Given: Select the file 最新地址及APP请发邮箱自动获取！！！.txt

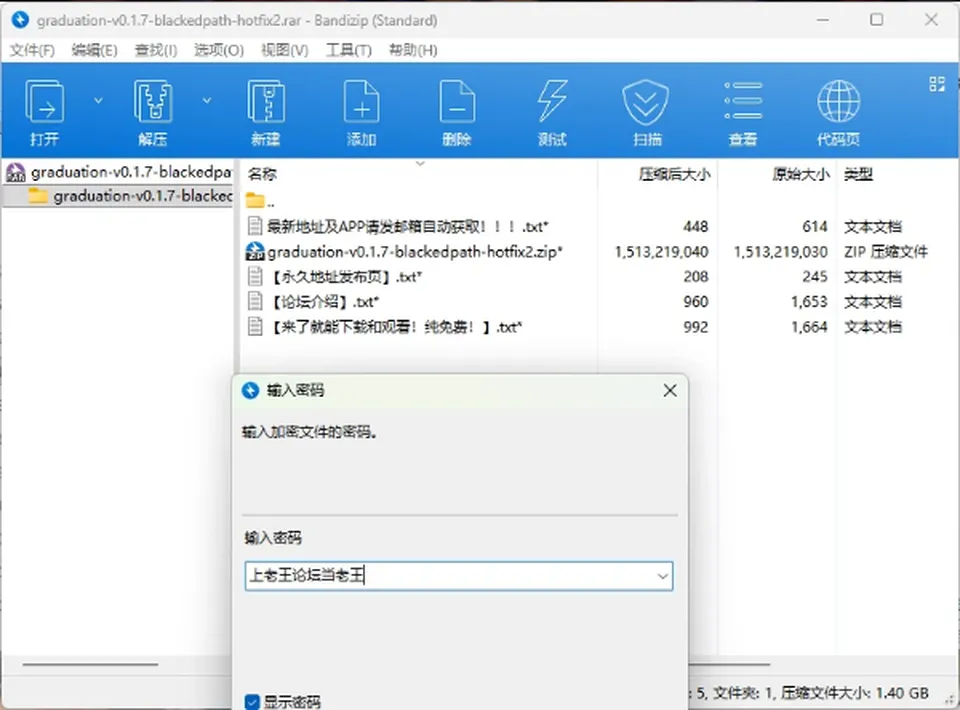Looking at the screenshot, I should click(x=407, y=226).
